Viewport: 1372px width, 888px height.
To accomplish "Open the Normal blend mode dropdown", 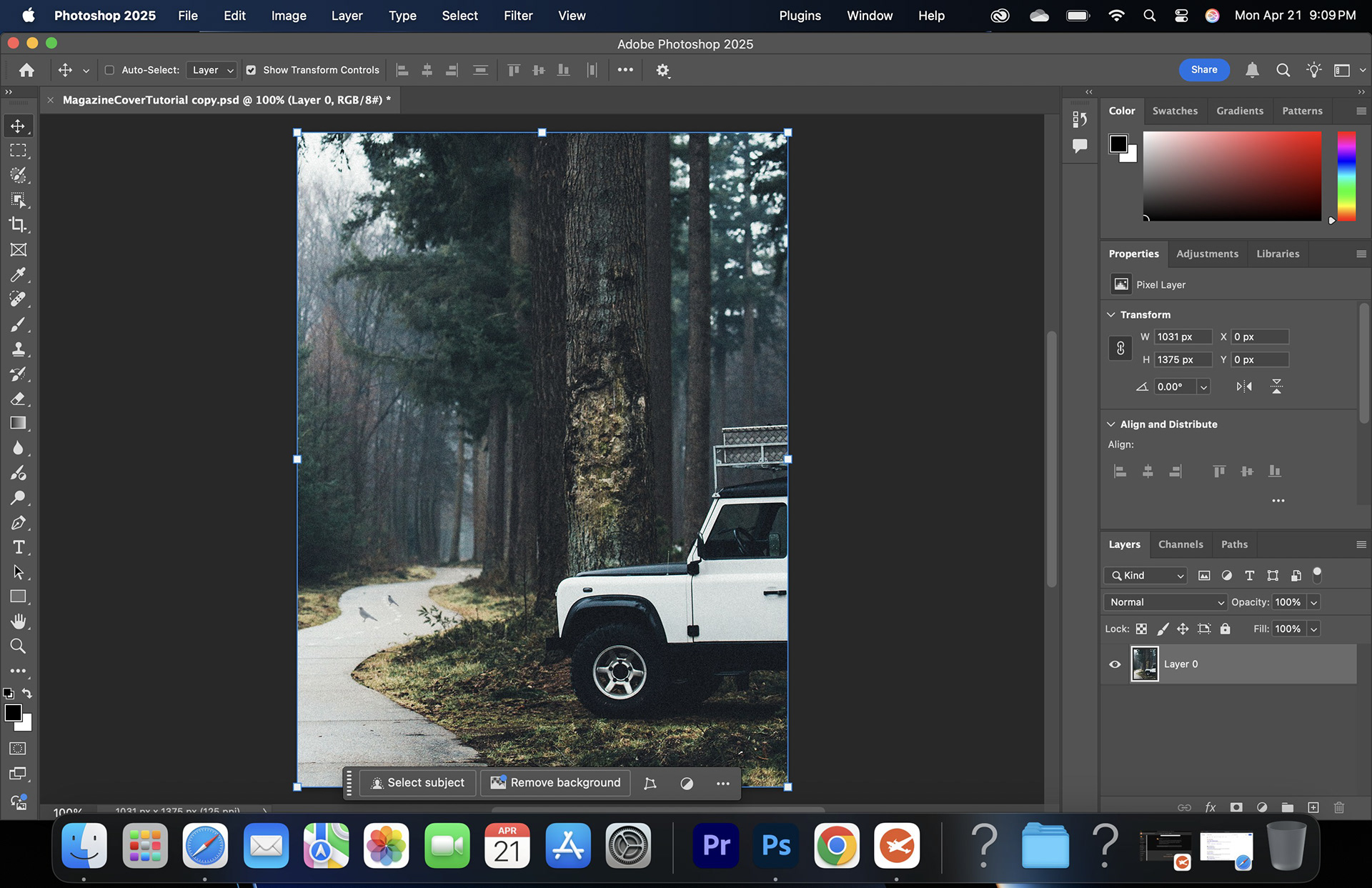I will click(1165, 602).
